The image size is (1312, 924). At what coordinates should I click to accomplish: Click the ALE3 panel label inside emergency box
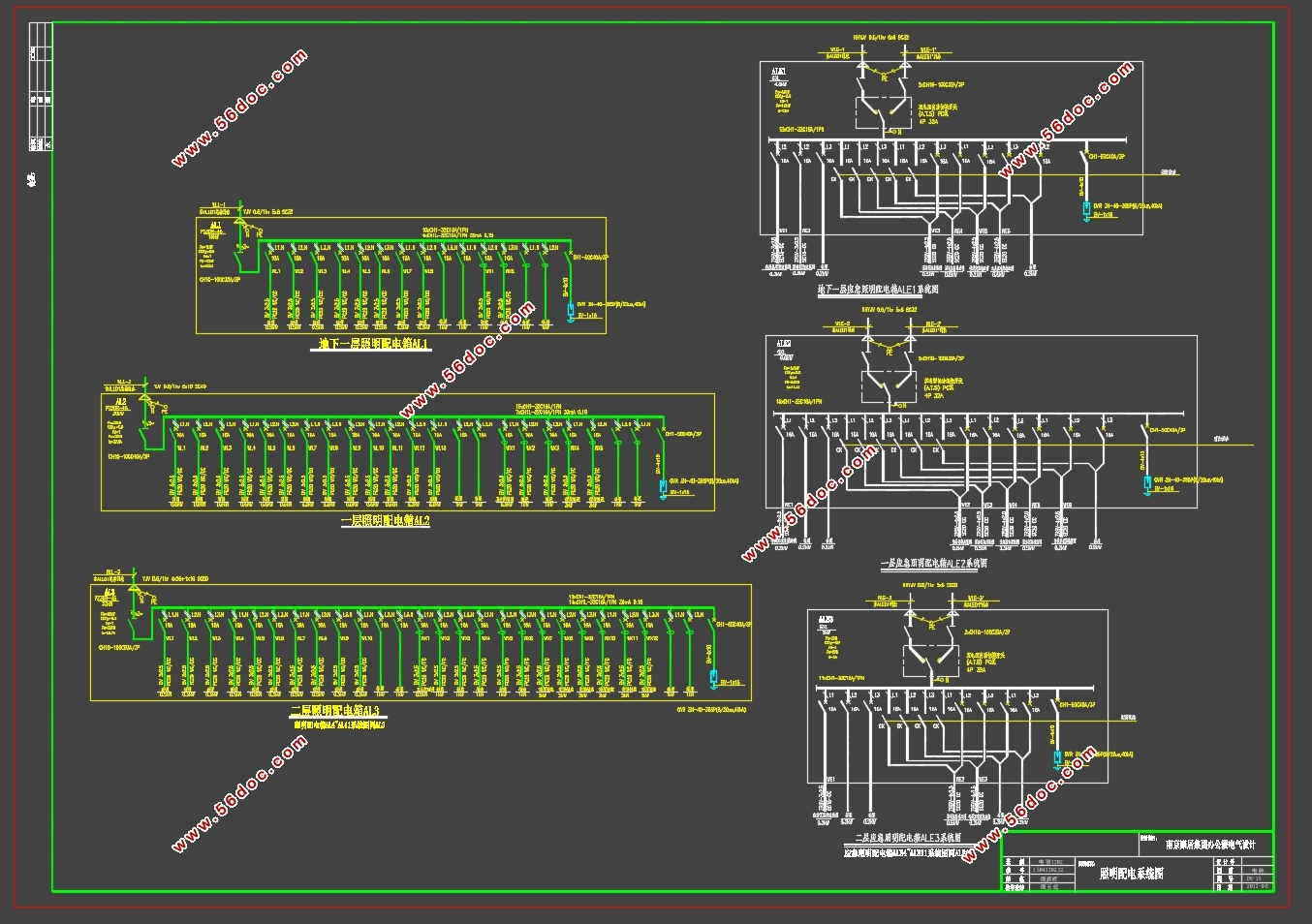pyautogui.click(x=826, y=619)
